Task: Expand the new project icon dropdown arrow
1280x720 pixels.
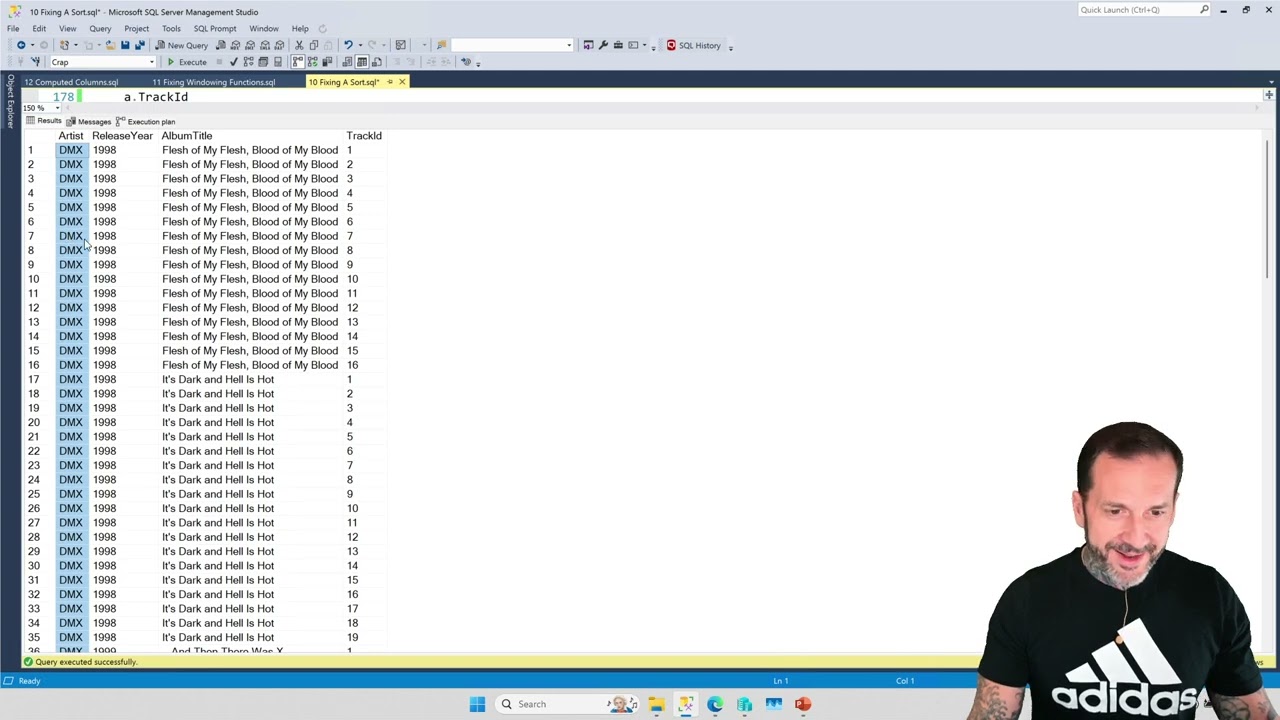Action: click(76, 45)
